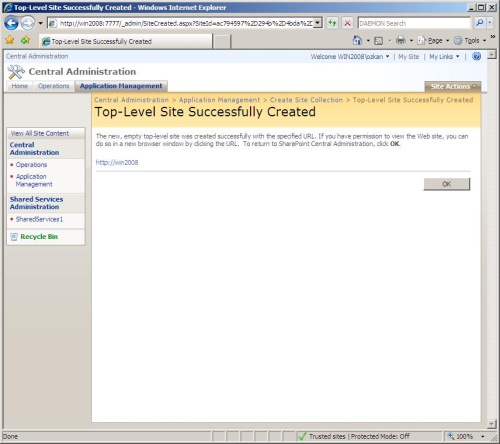Expand the address bar URL dropdown

point(318,23)
